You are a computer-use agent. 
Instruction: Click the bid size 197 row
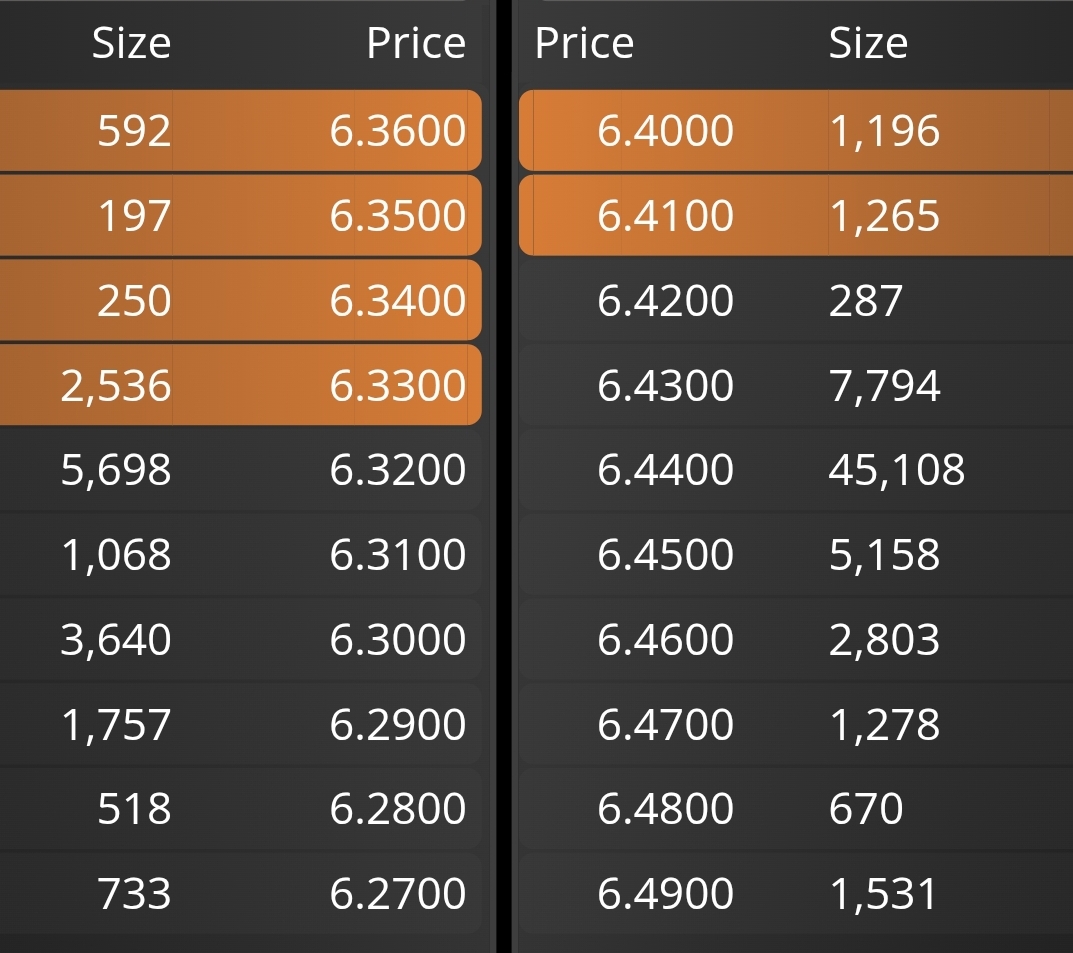(241, 216)
